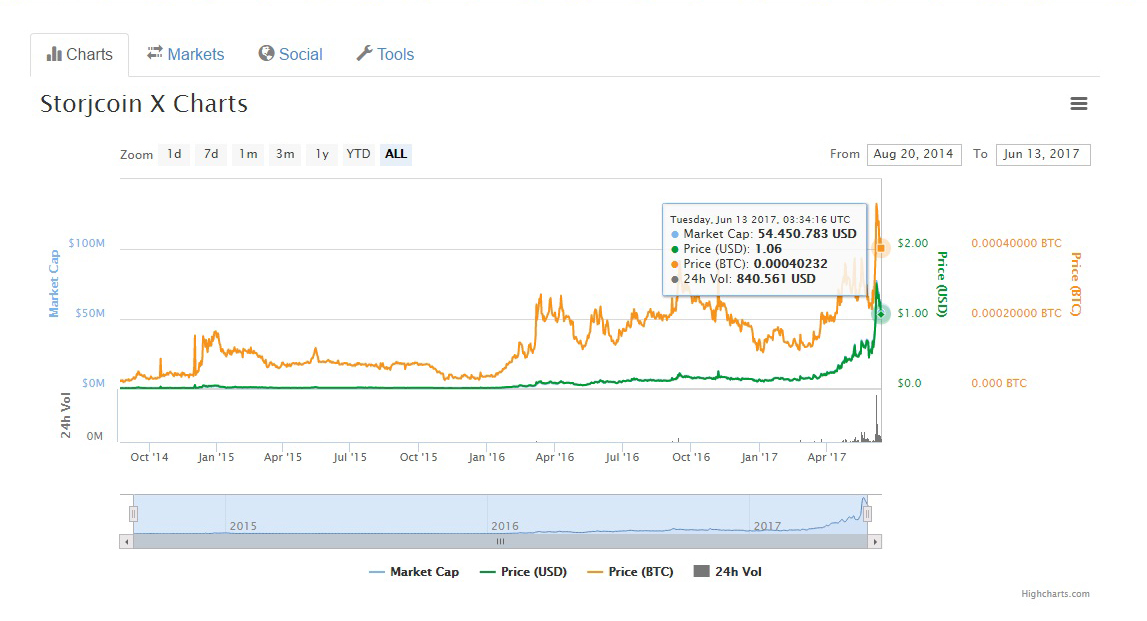Click the orange Price (BTC) hover marker
The height and width of the screenshot is (621, 1147).
881,248
